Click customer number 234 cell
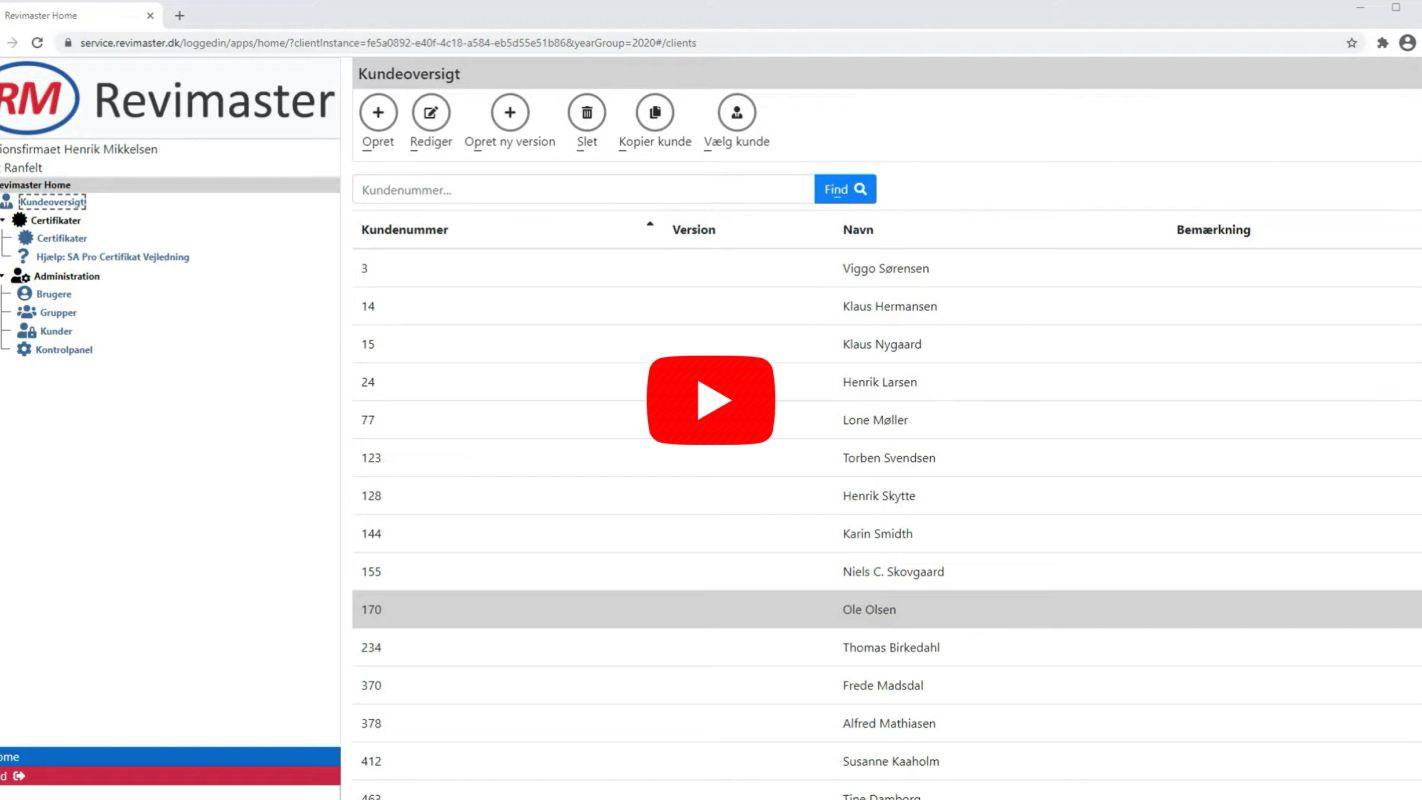Image resolution: width=1422 pixels, height=800 pixels. (371, 648)
